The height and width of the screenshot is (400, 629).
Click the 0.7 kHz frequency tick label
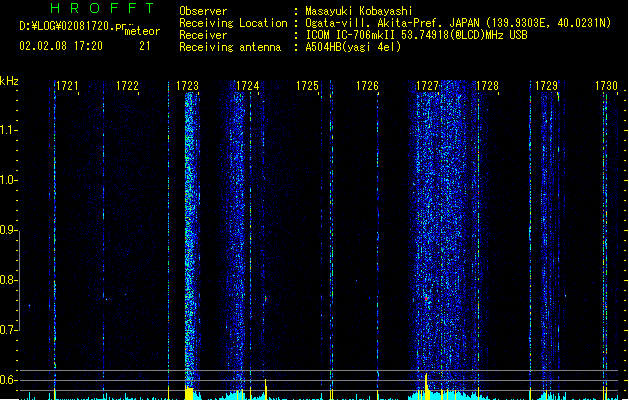[8, 330]
